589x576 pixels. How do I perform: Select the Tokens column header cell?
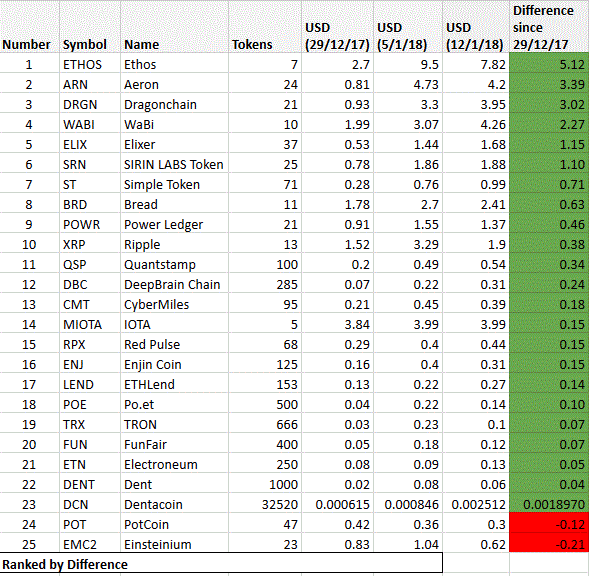[265, 27]
